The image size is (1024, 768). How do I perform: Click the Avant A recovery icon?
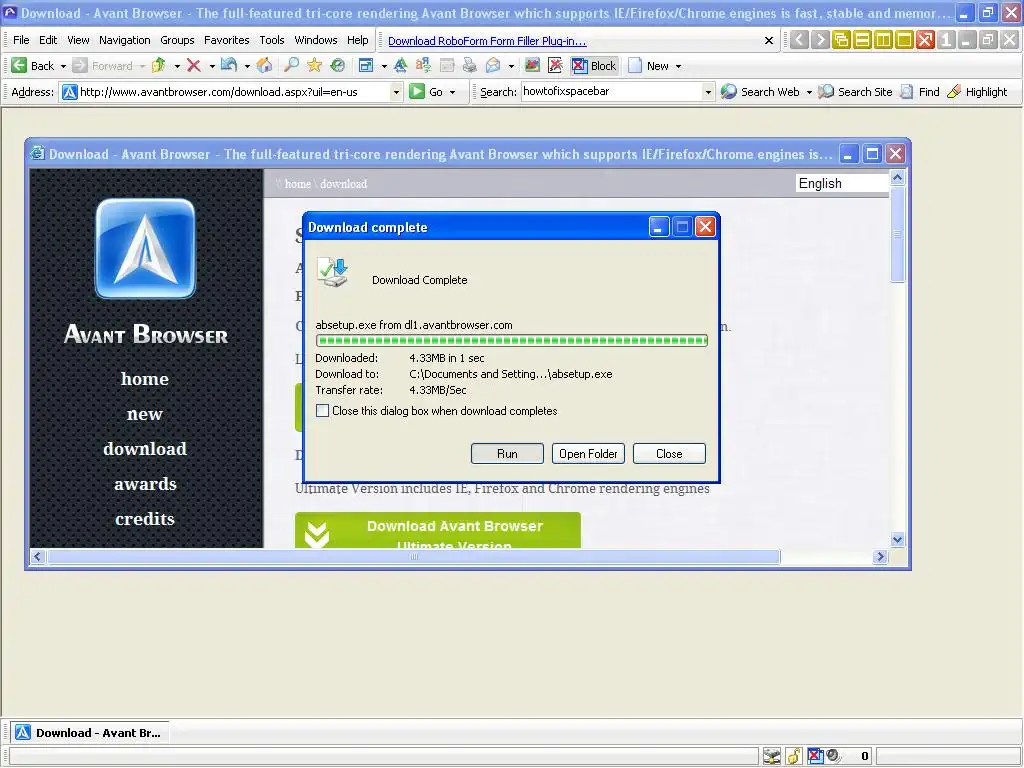point(400,65)
